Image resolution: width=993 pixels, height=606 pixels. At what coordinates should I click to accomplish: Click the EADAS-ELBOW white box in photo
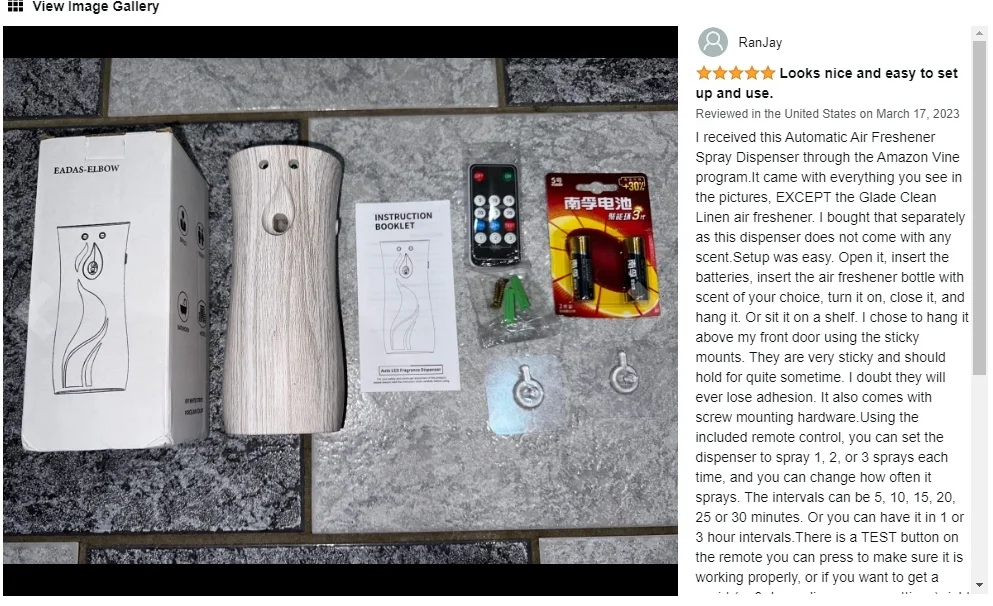pos(116,288)
